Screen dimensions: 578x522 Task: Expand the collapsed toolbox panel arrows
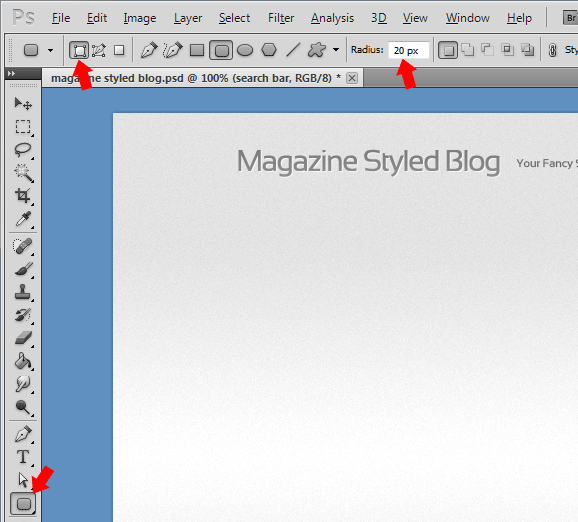coord(12,73)
